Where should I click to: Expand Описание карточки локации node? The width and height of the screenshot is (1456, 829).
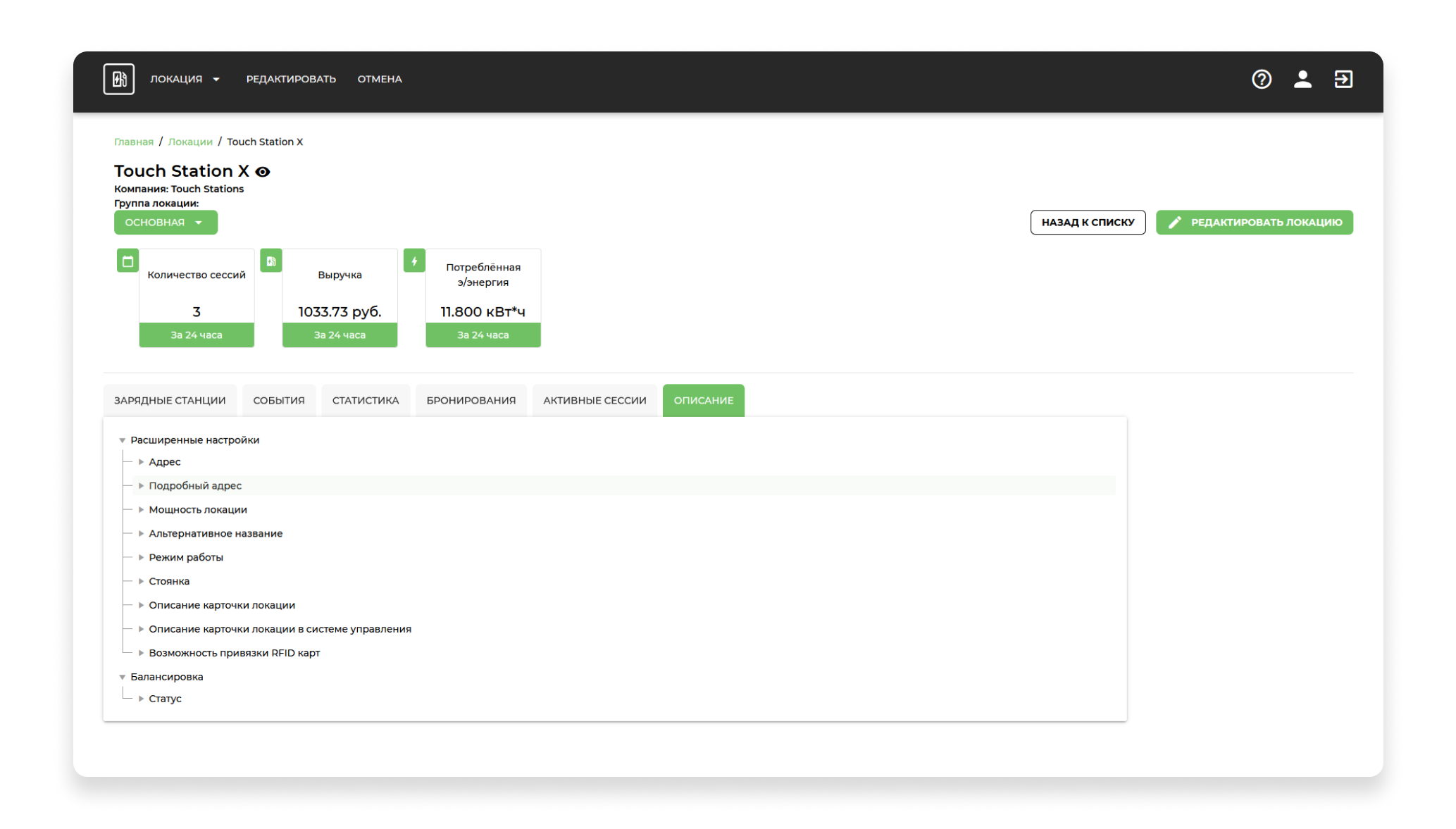141,606
